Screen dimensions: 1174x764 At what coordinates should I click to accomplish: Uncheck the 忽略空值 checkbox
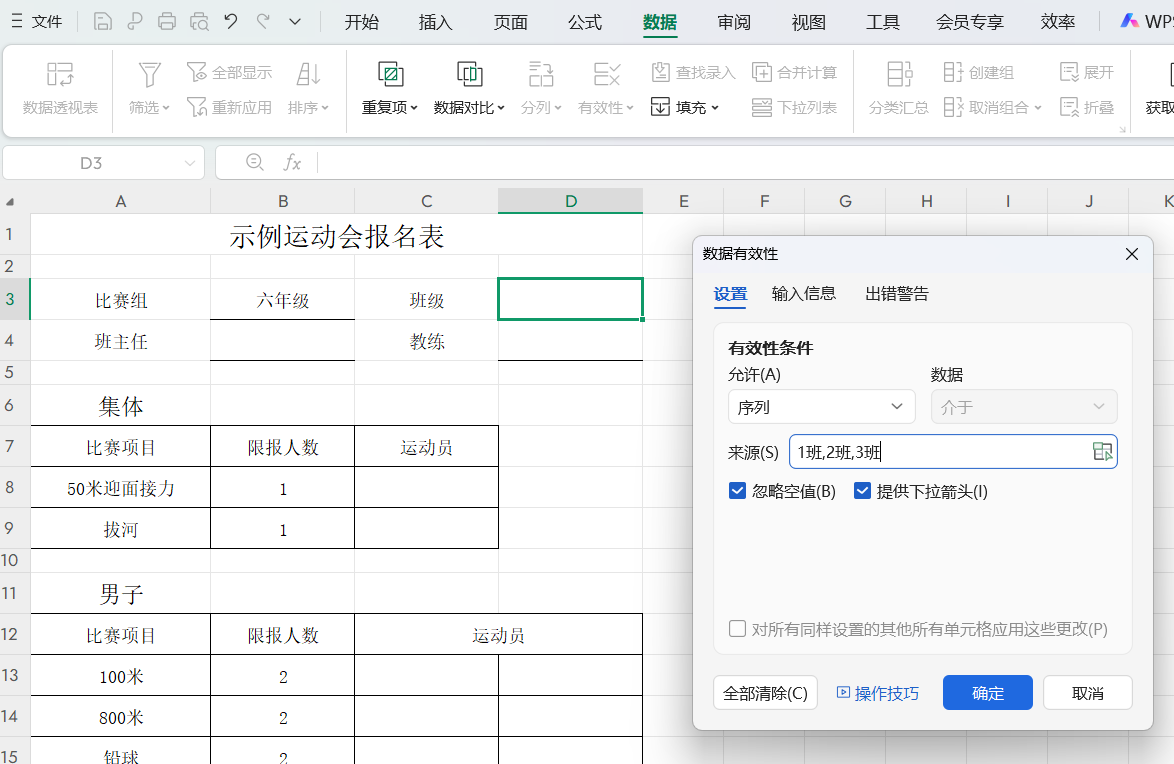[x=738, y=491]
